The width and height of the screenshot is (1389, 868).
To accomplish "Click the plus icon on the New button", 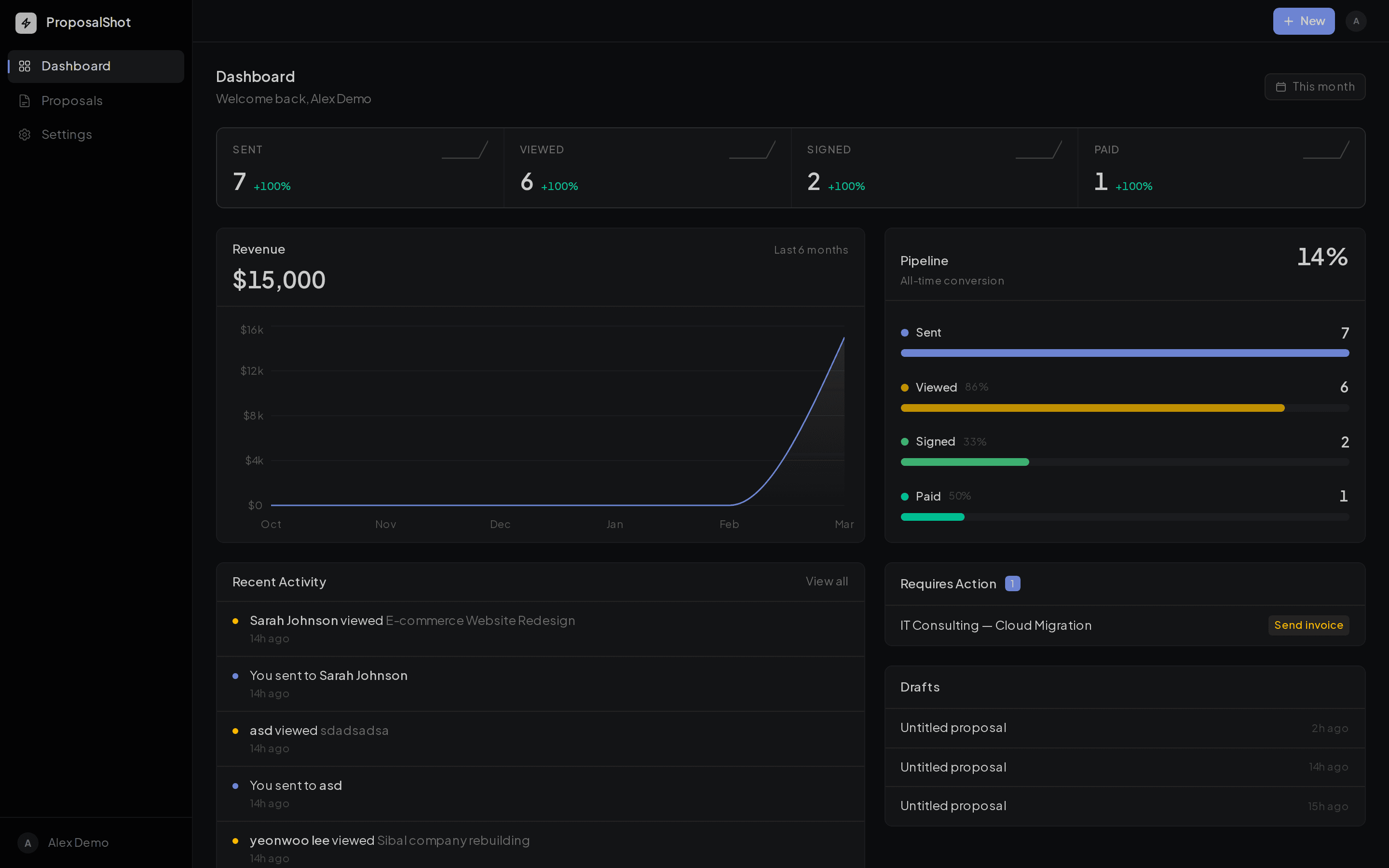I will [x=1289, y=21].
